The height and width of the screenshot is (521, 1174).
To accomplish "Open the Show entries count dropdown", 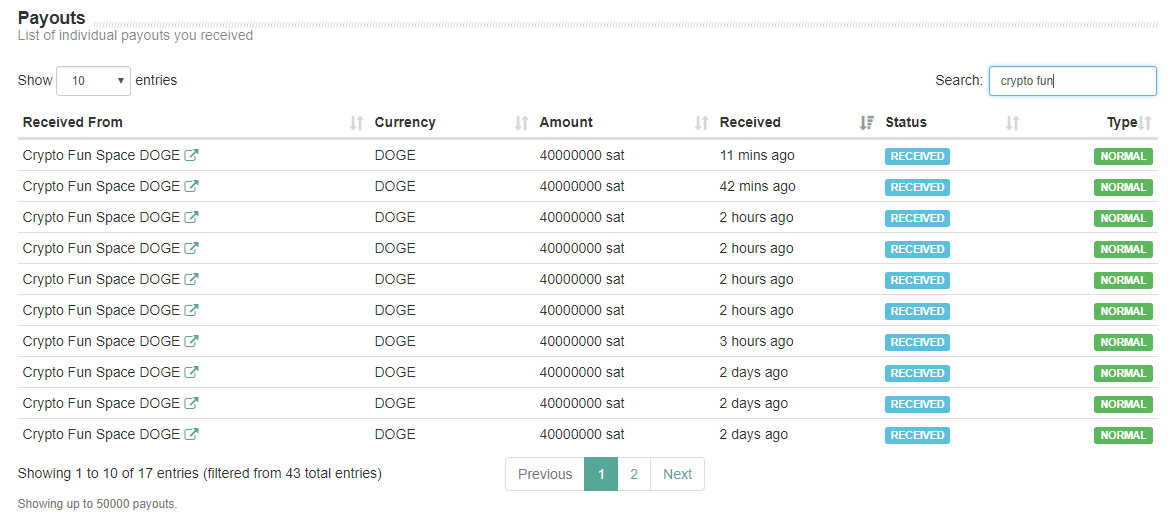I will (x=94, y=81).
